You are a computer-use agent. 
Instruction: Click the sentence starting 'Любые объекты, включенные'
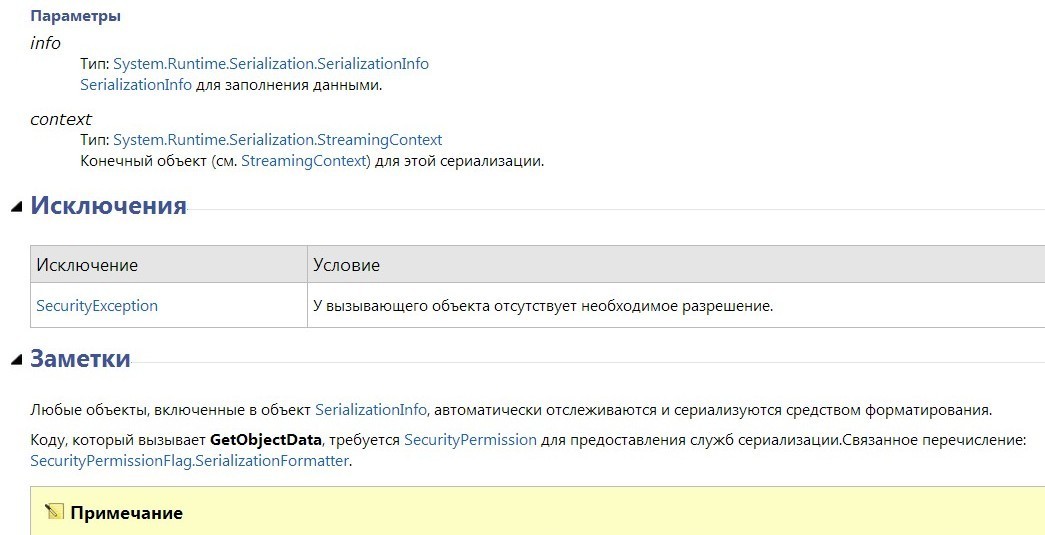tap(511, 410)
